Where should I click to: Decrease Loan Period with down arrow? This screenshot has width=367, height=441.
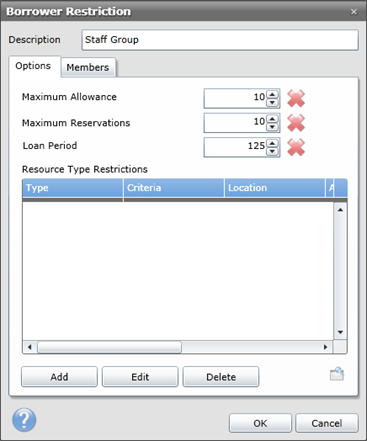coord(272,151)
